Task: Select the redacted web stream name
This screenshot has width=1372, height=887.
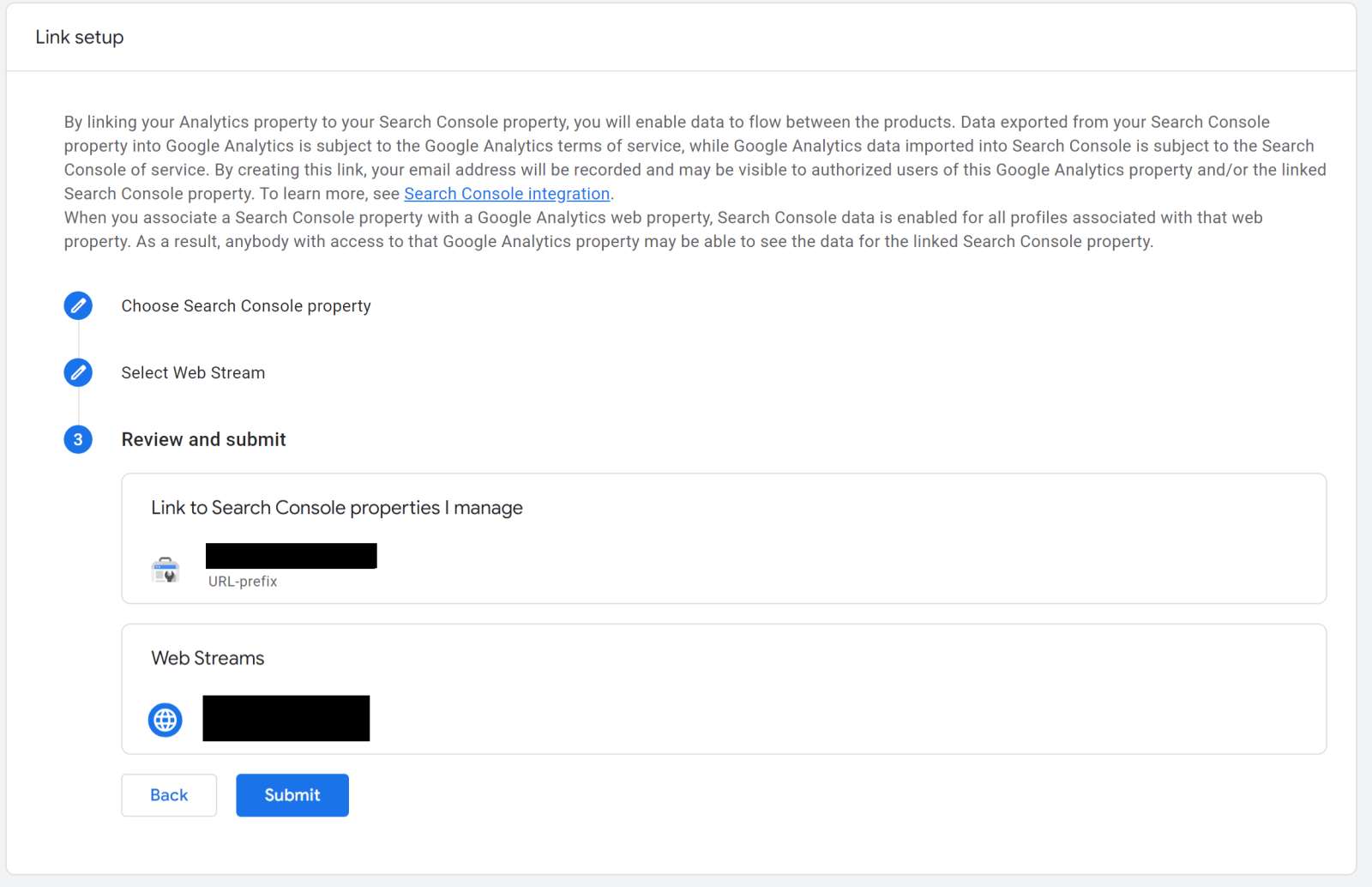Action: [286, 718]
